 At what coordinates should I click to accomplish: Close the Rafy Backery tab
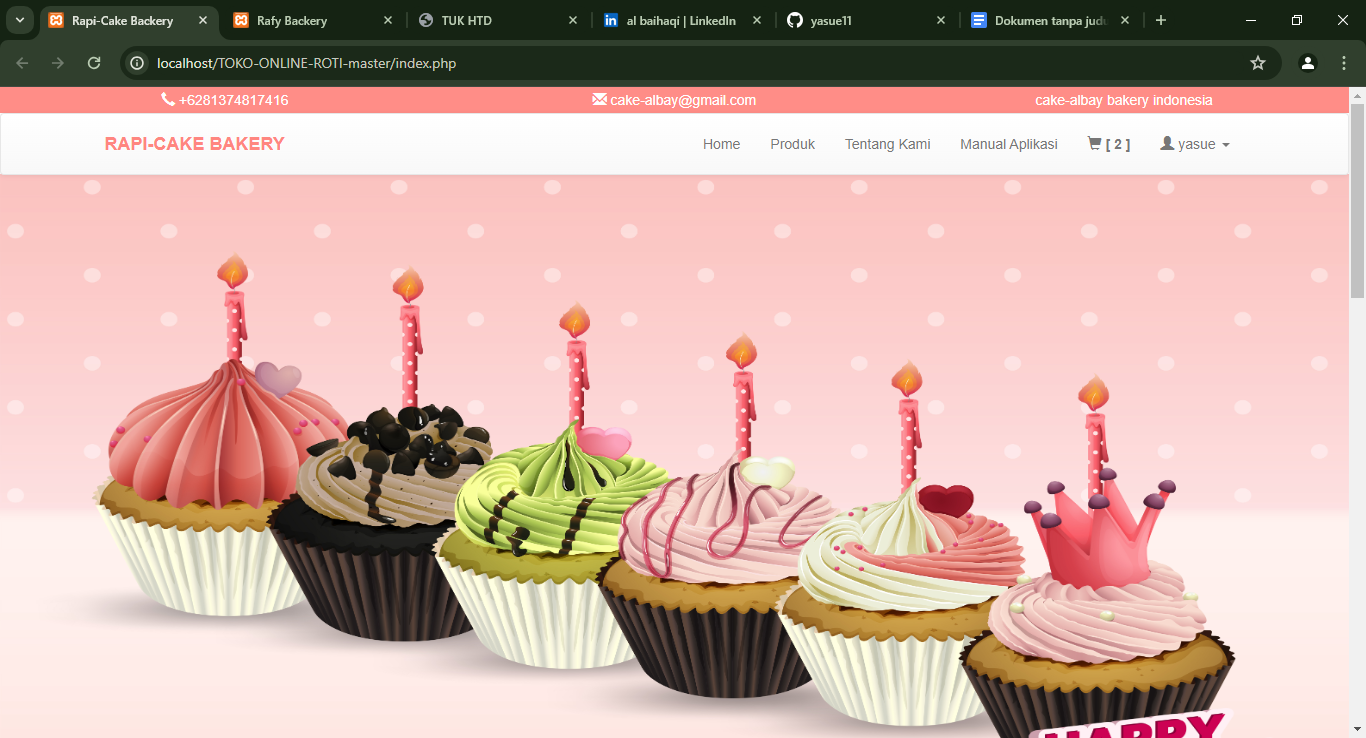(x=388, y=20)
